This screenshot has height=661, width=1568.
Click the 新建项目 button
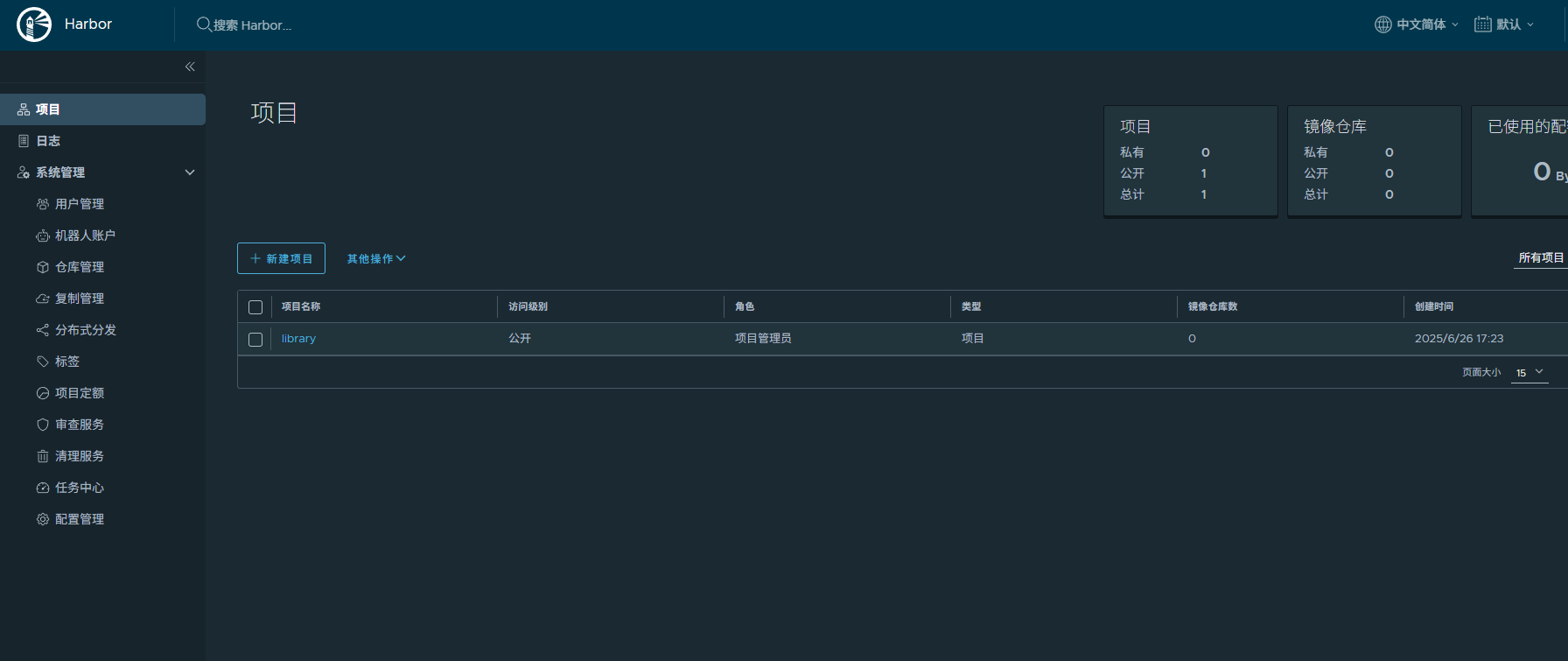click(281, 259)
